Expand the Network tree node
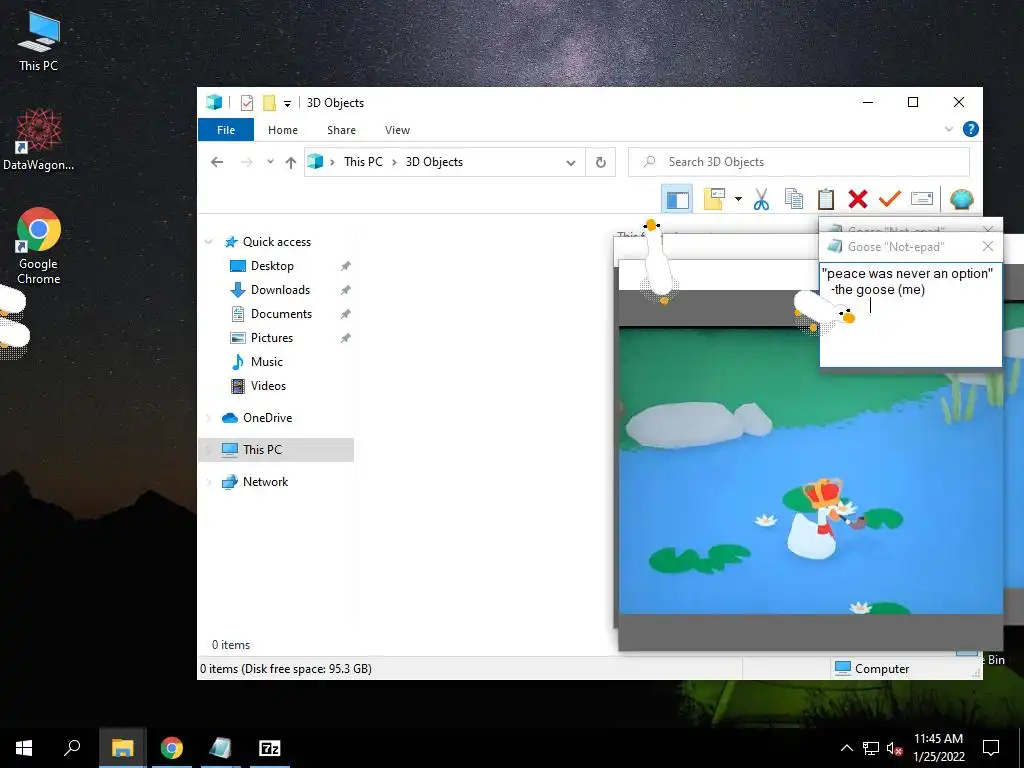 209,482
